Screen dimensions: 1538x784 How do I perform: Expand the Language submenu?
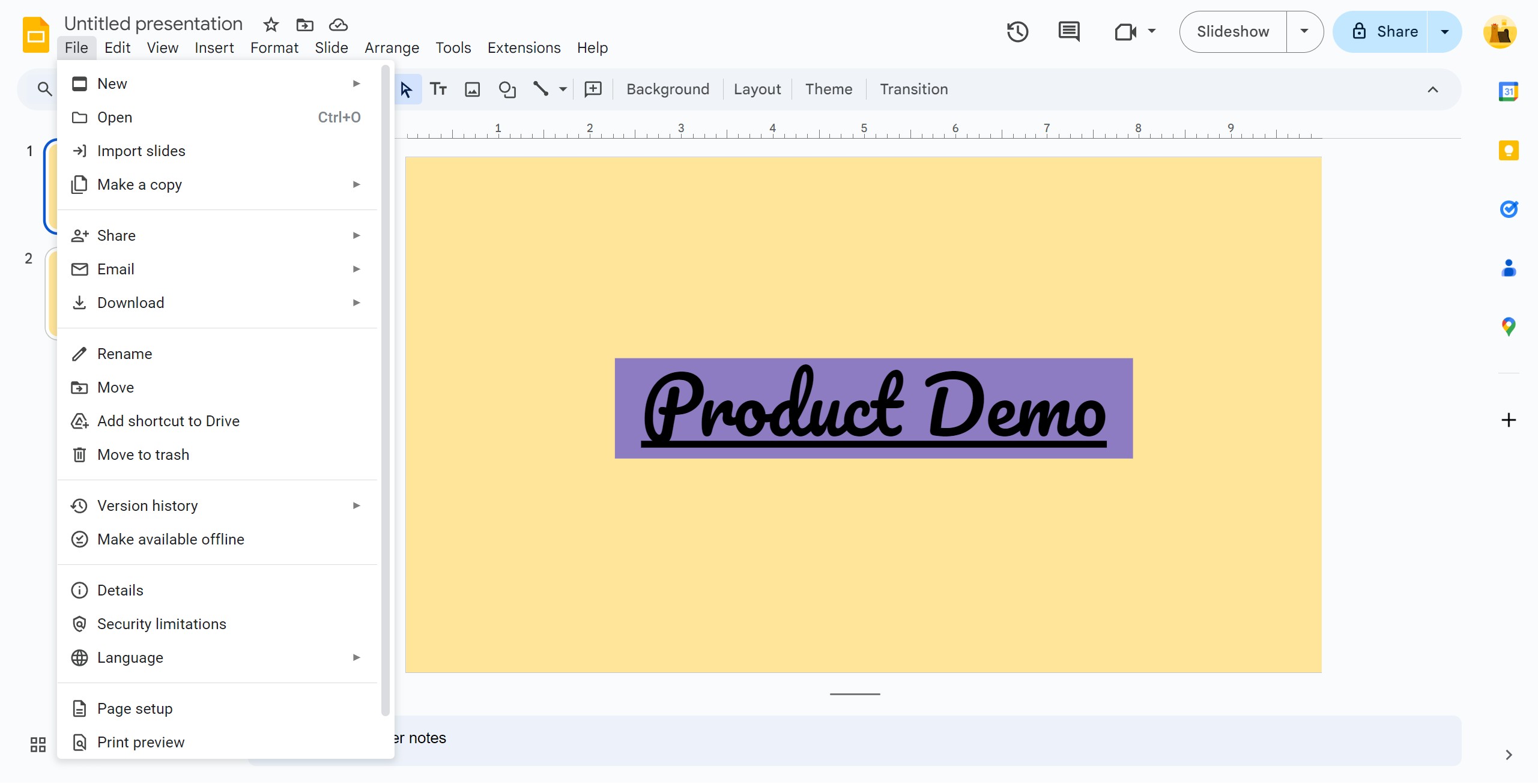[217, 657]
